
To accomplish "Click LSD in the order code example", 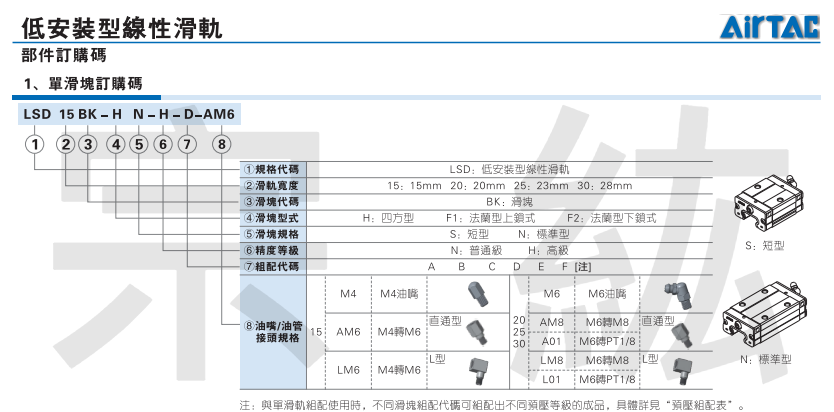I will 37,114.
